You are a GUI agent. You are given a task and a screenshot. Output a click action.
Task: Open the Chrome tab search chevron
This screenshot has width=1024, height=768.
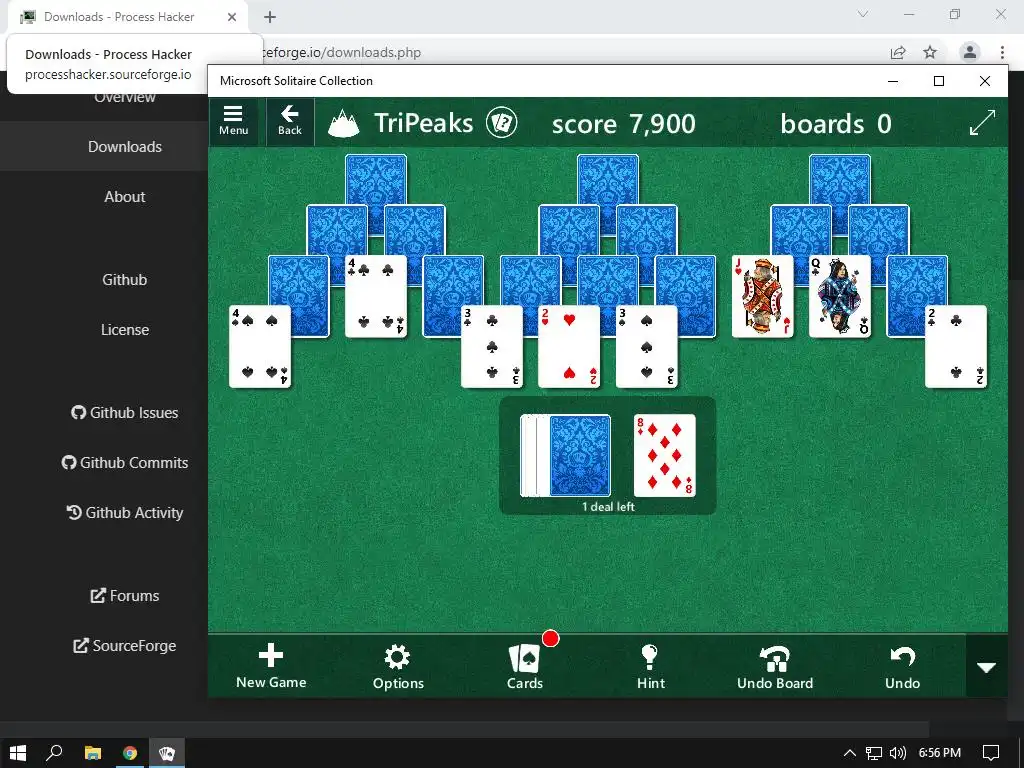(x=863, y=14)
